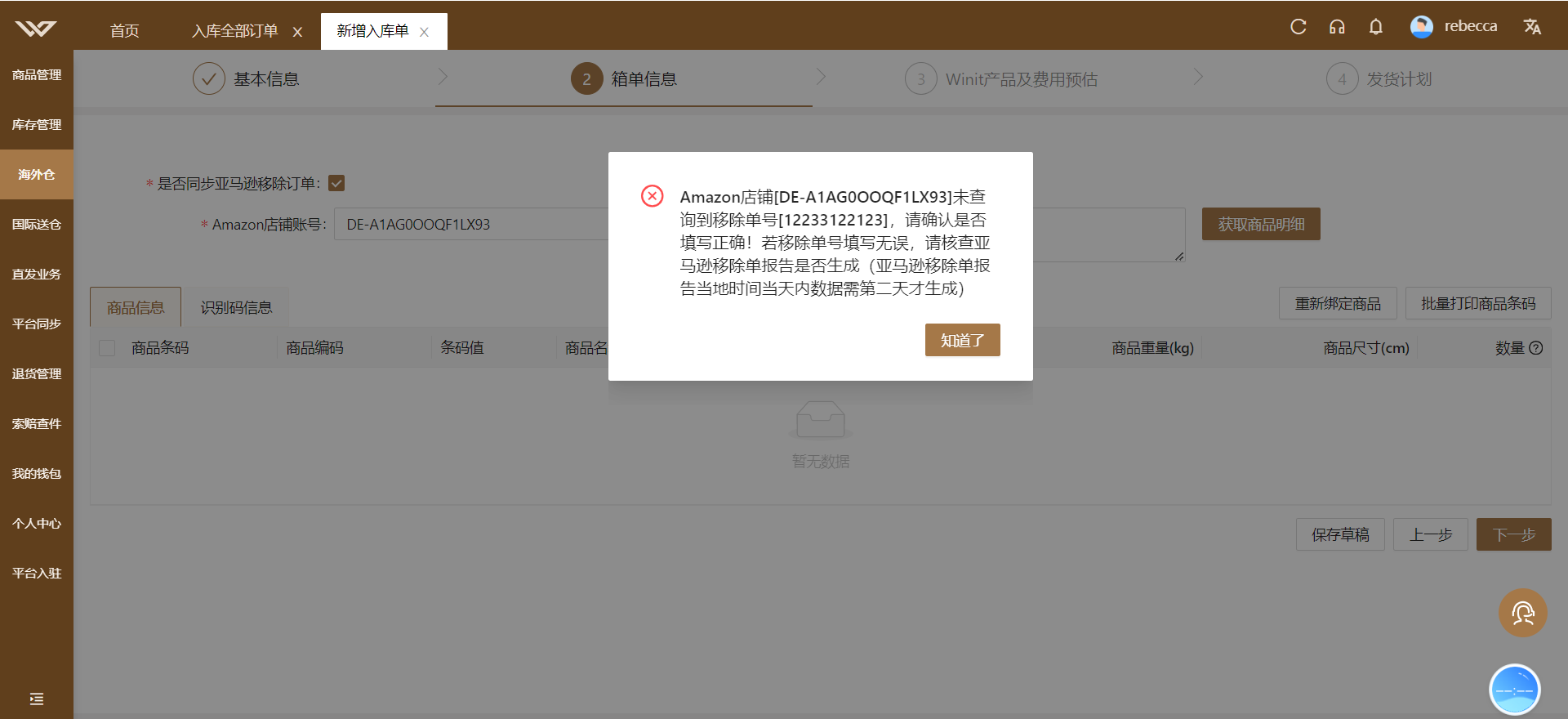Screen dimensions: 1568x719
Task: Switch to 识别码信息 tab
Action: 237,307
